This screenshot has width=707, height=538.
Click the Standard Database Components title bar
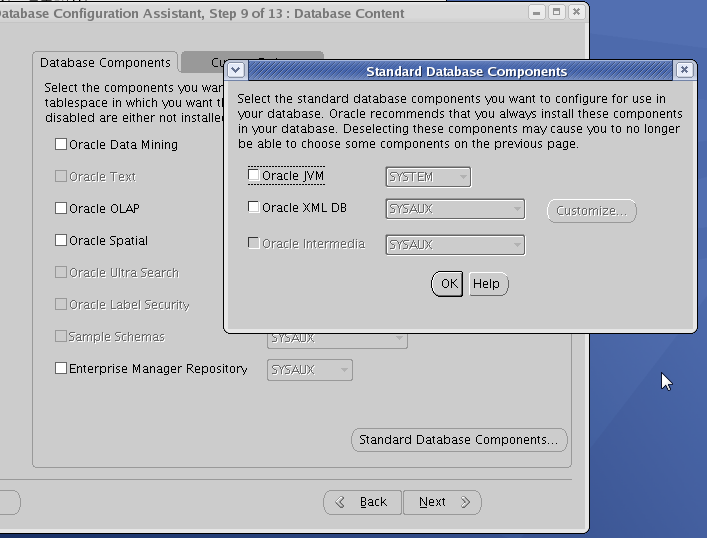[x=460, y=71]
